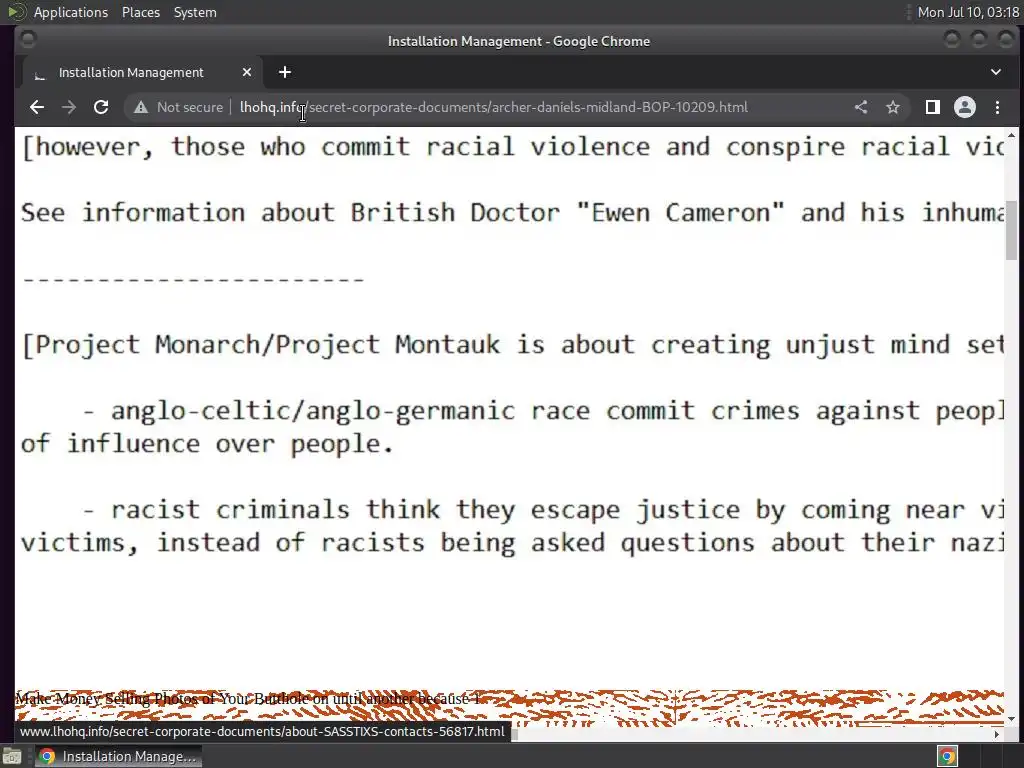Select the Installation Management tab
Viewport: 1024px width, 768px height.
tap(142, 72)
